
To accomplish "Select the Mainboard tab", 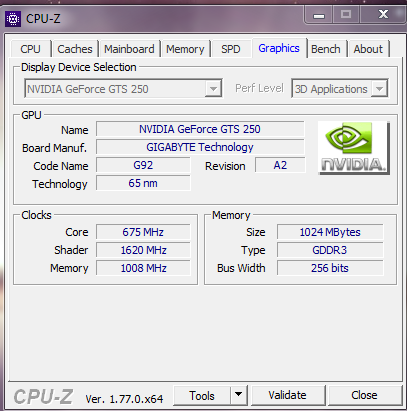I will (x=129, y=49).
